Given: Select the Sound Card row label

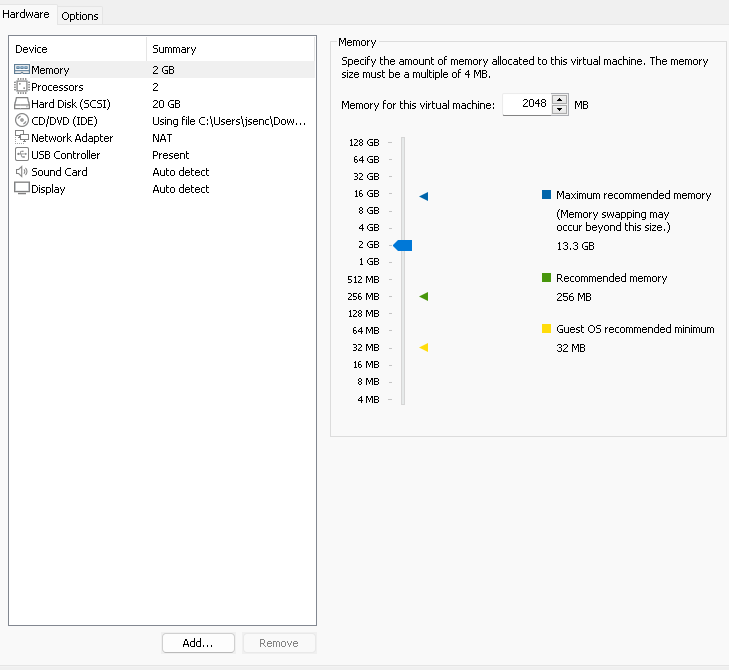Looking at the screenshot, I should click(59, 172).
